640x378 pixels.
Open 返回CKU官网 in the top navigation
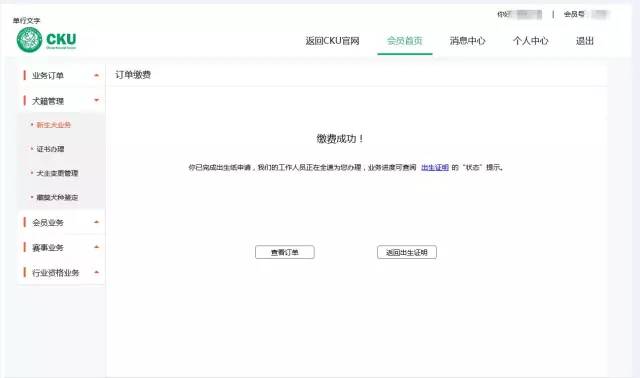coord(332,41)
